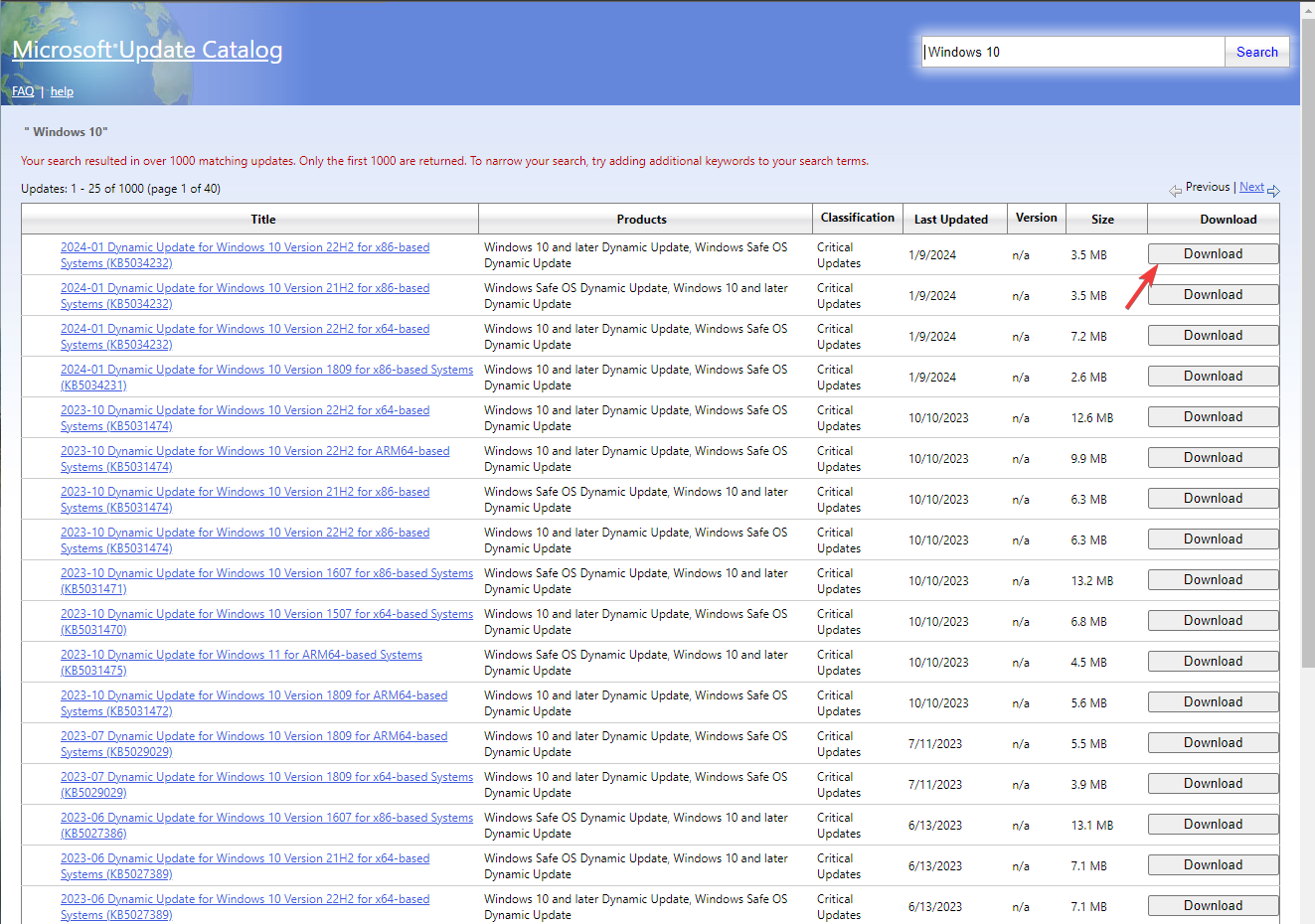1315x924 pixels.
Task: Open 2024-01 Version 22H2 x86 KB5034232 title link
Action: tap(245, 255)
